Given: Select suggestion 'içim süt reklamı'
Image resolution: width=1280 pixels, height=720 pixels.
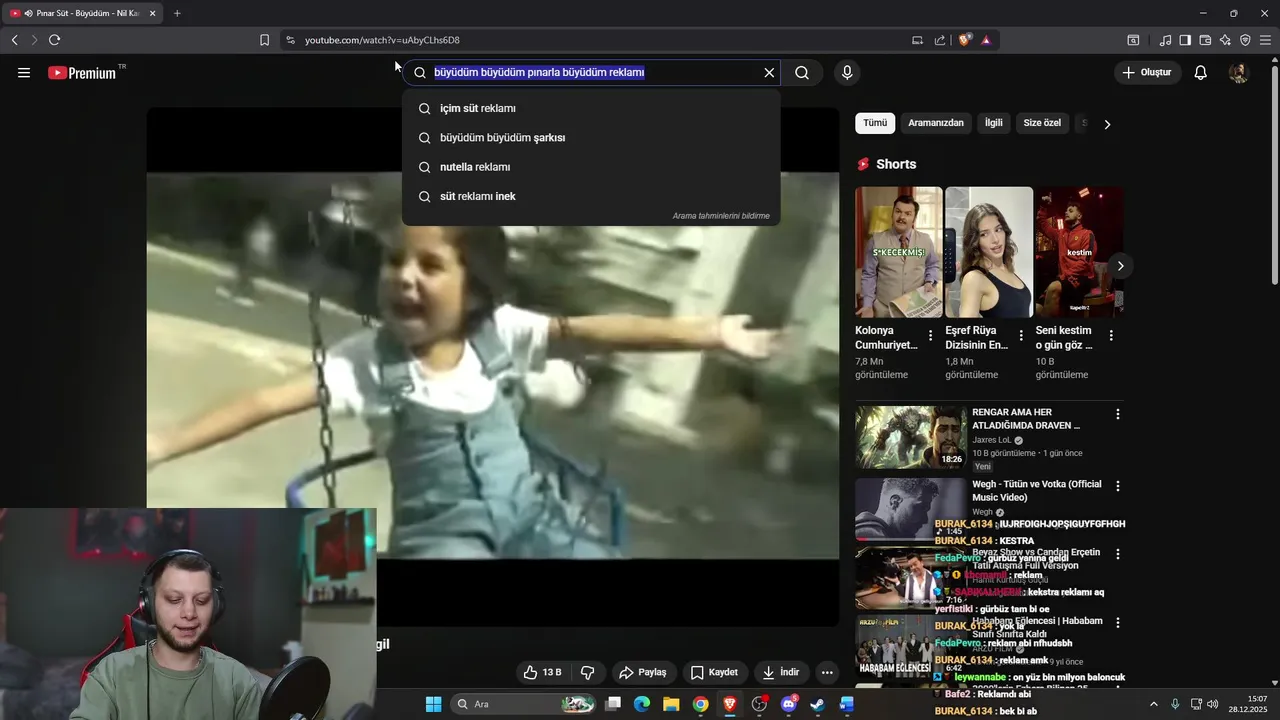Looking at the screenshot, I should pos(591,108).
